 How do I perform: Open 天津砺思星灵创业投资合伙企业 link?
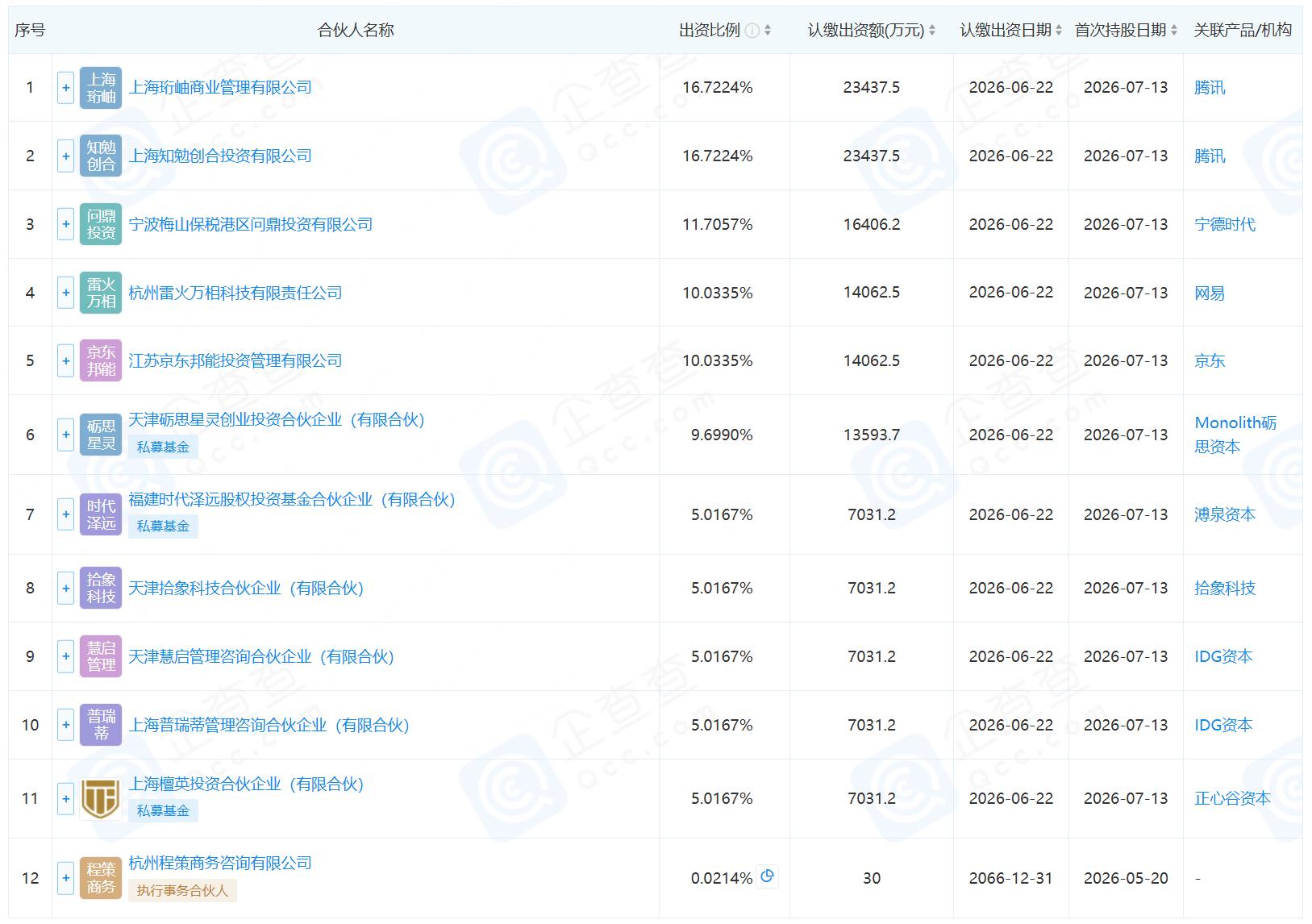[x=277, y=419]
